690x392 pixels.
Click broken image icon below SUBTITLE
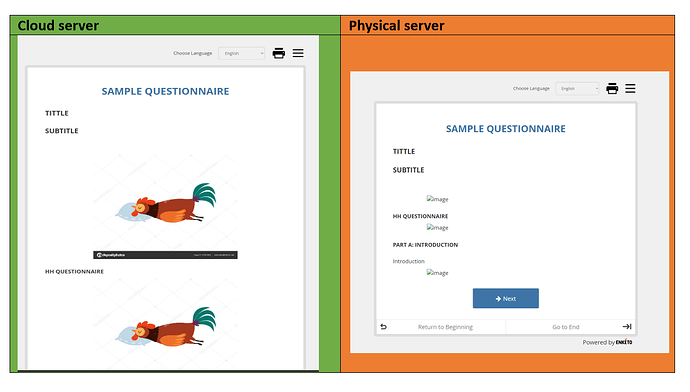tap(437, 199)
